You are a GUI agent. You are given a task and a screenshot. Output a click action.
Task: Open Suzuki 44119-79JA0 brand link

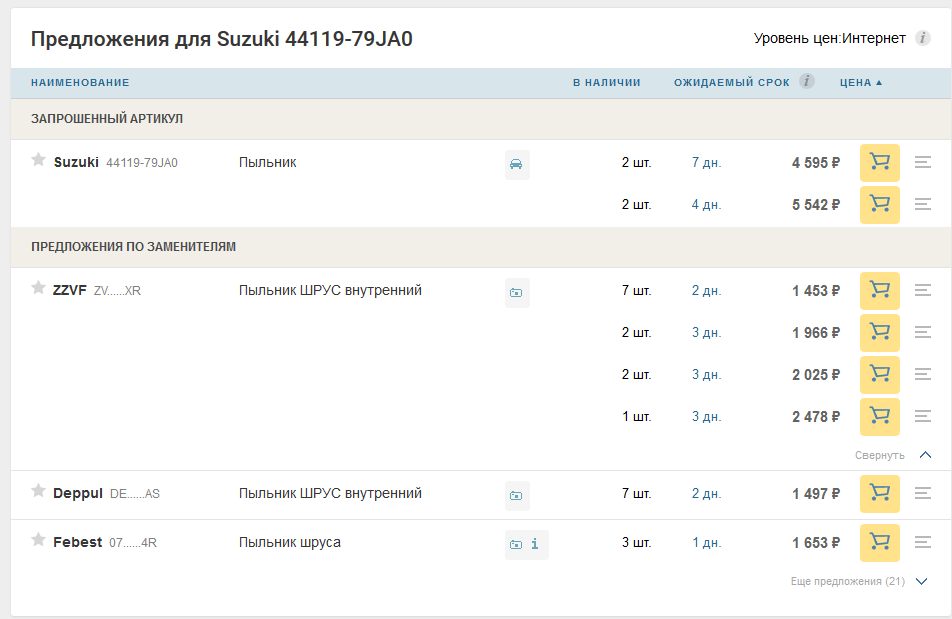[x=76, y=162]
